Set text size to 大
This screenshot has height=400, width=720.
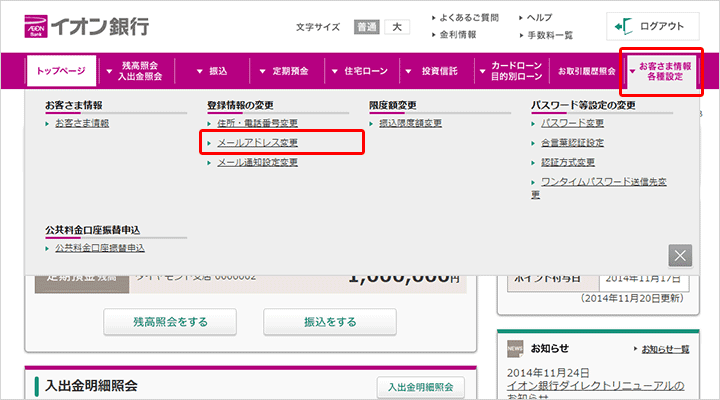(x=396, y=27)
